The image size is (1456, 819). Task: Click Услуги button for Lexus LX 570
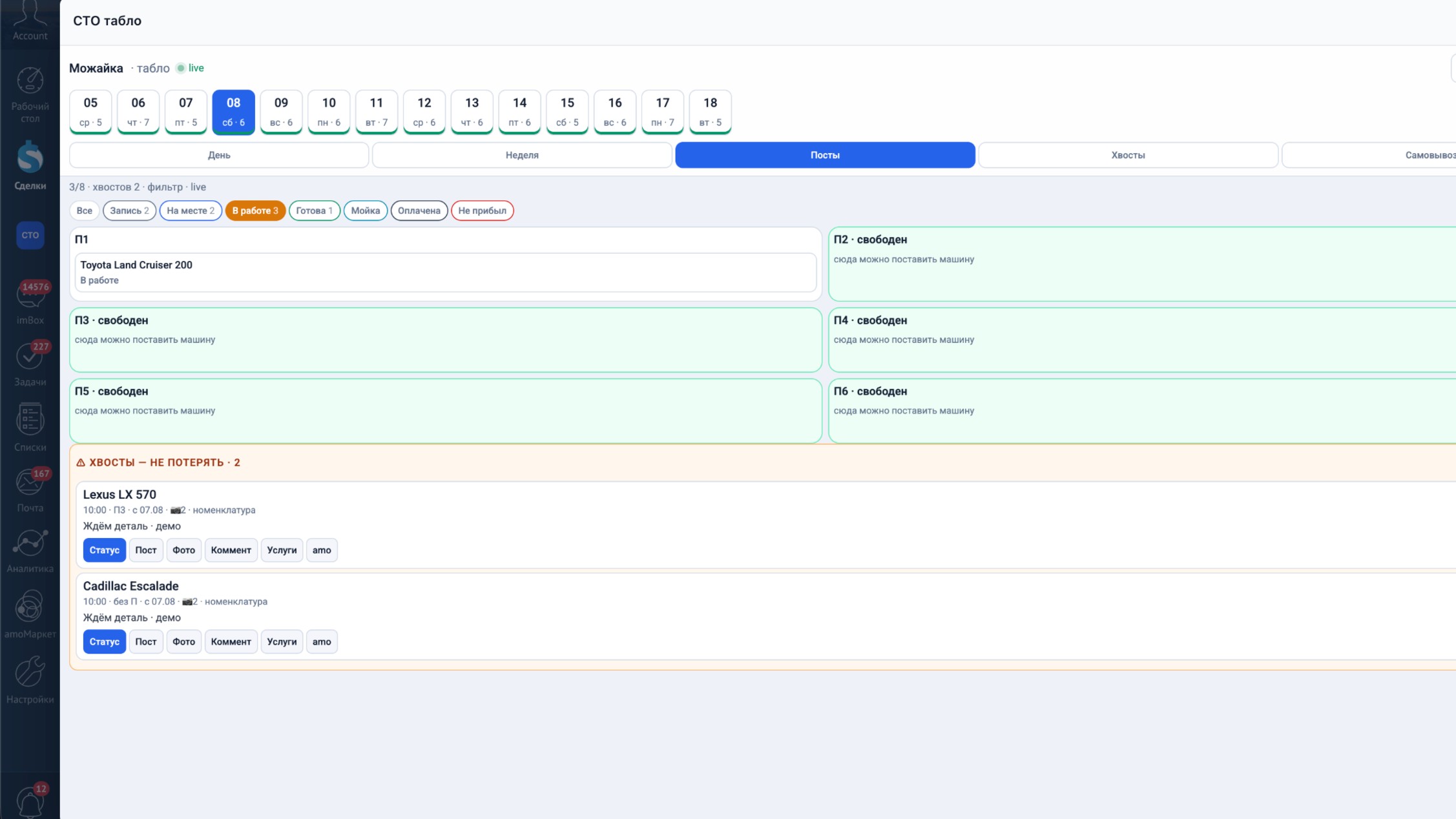pos(282,550)
